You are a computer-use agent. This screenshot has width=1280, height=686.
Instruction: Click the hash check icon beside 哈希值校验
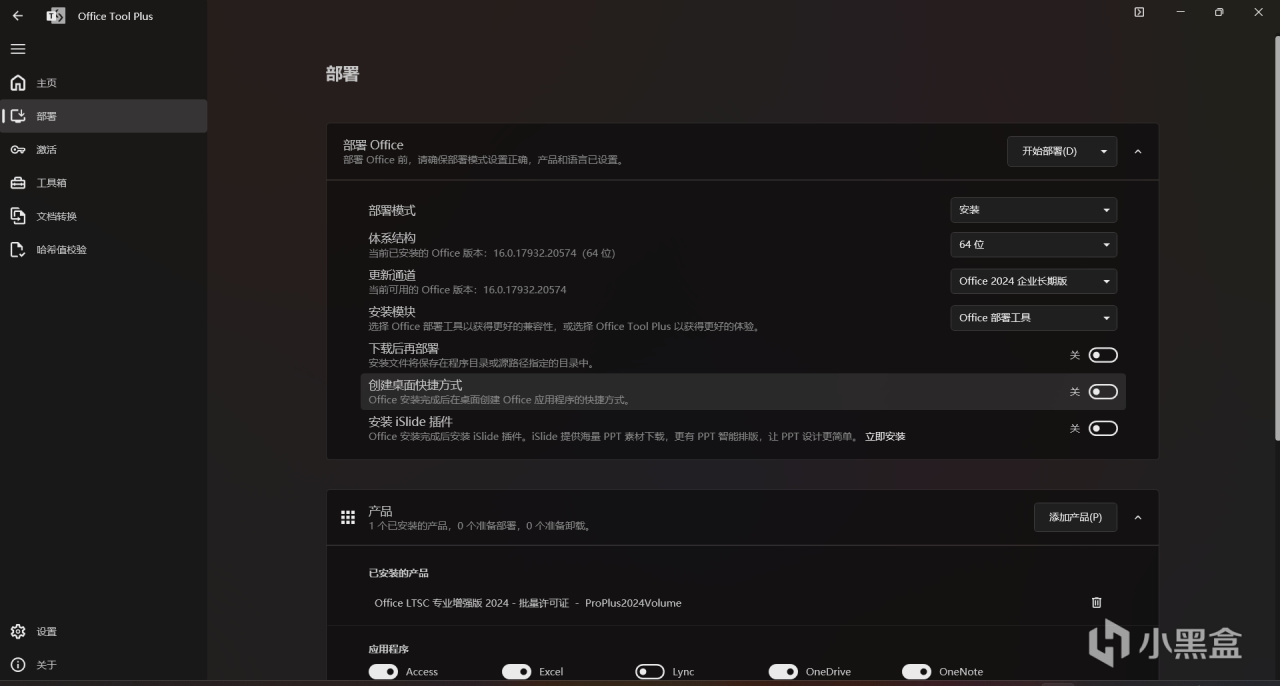coord(18,250)
